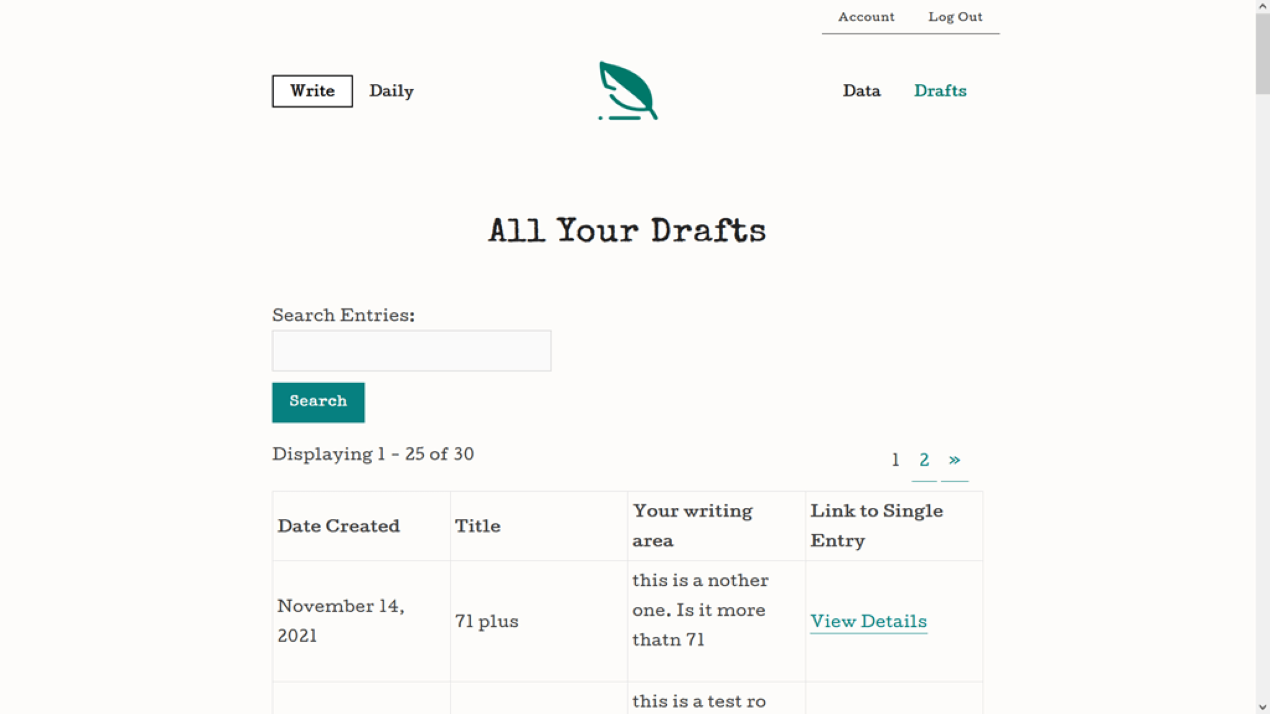Viewport: 1270px width, 714px height.
Task: Open the Drafts nav link
Action: (940, 91)
